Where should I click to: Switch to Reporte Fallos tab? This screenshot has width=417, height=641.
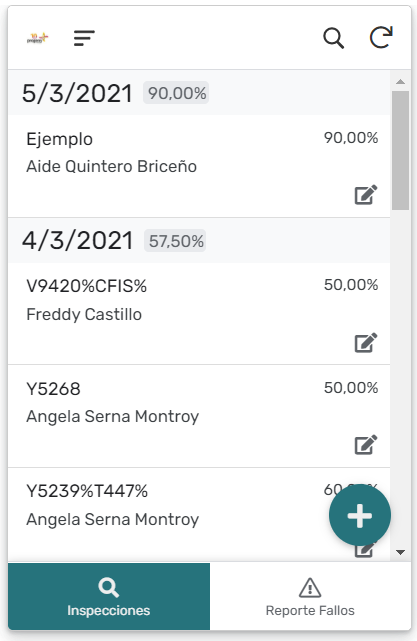point(310,597)
